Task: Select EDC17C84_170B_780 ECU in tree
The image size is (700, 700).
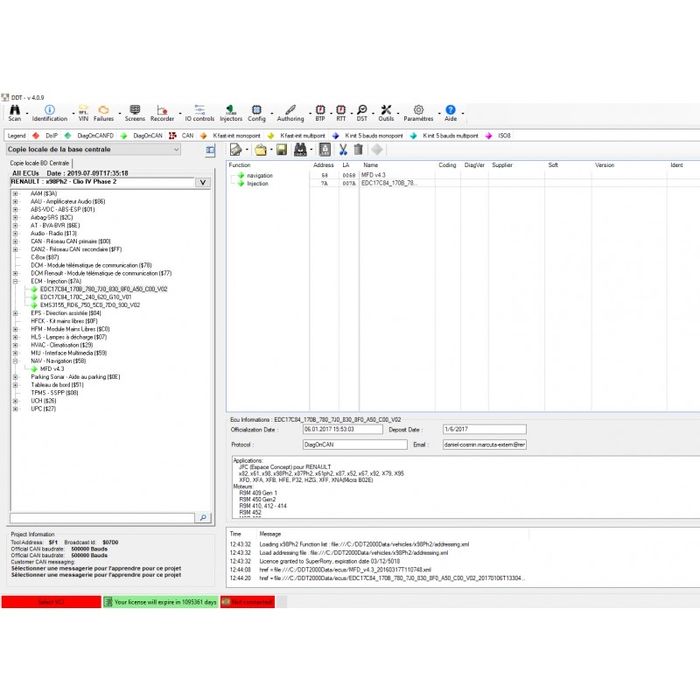Action: tap(104, 289)
